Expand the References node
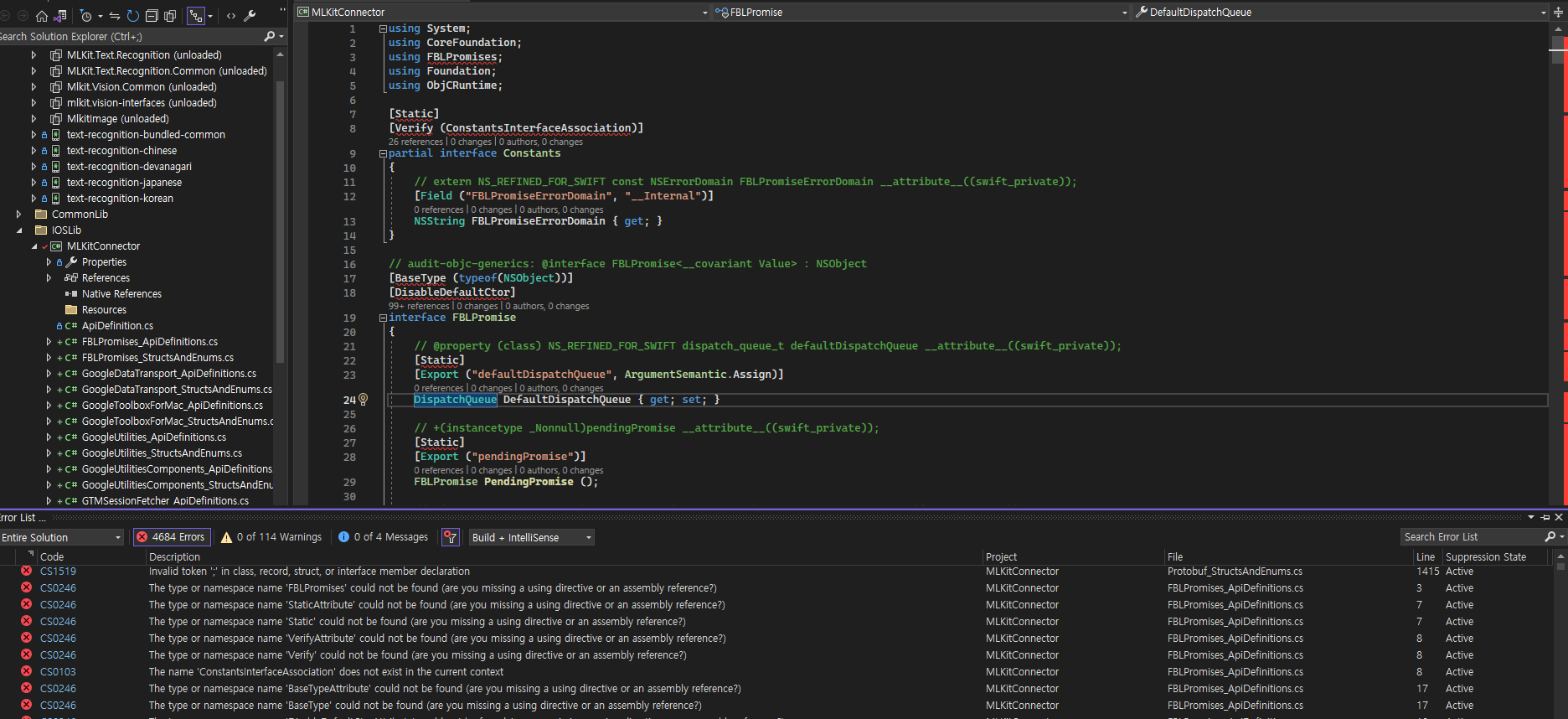 click(x=49, y=278)
